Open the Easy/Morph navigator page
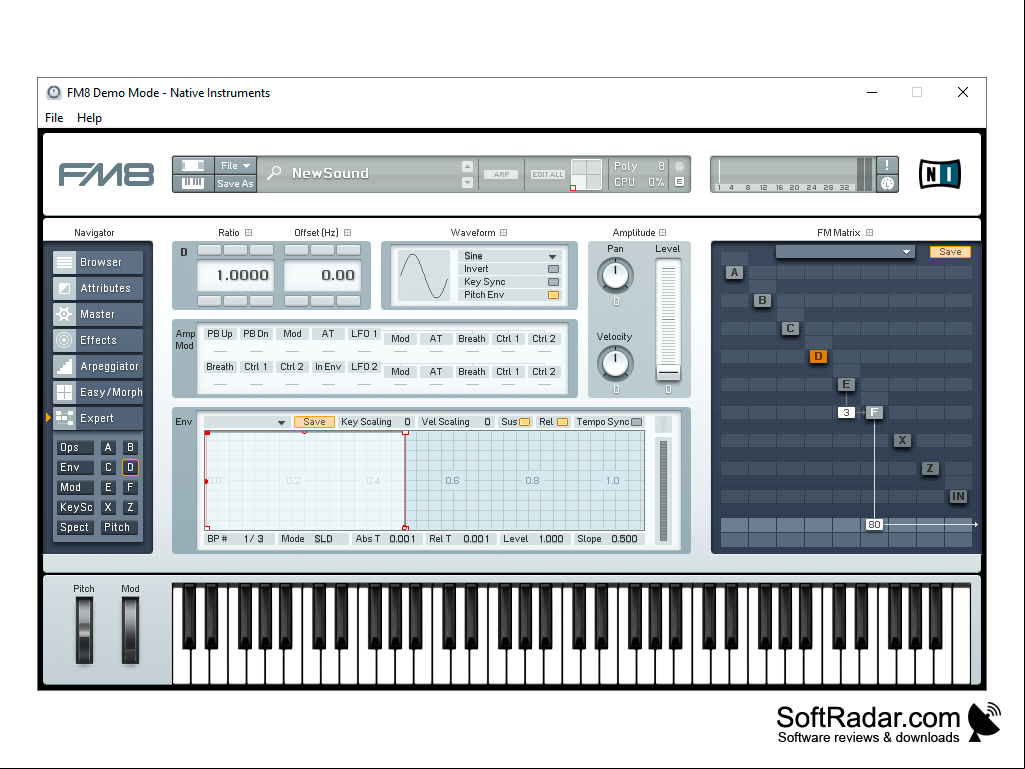This screenshot has width=1025, height=769. coord(97,392)
